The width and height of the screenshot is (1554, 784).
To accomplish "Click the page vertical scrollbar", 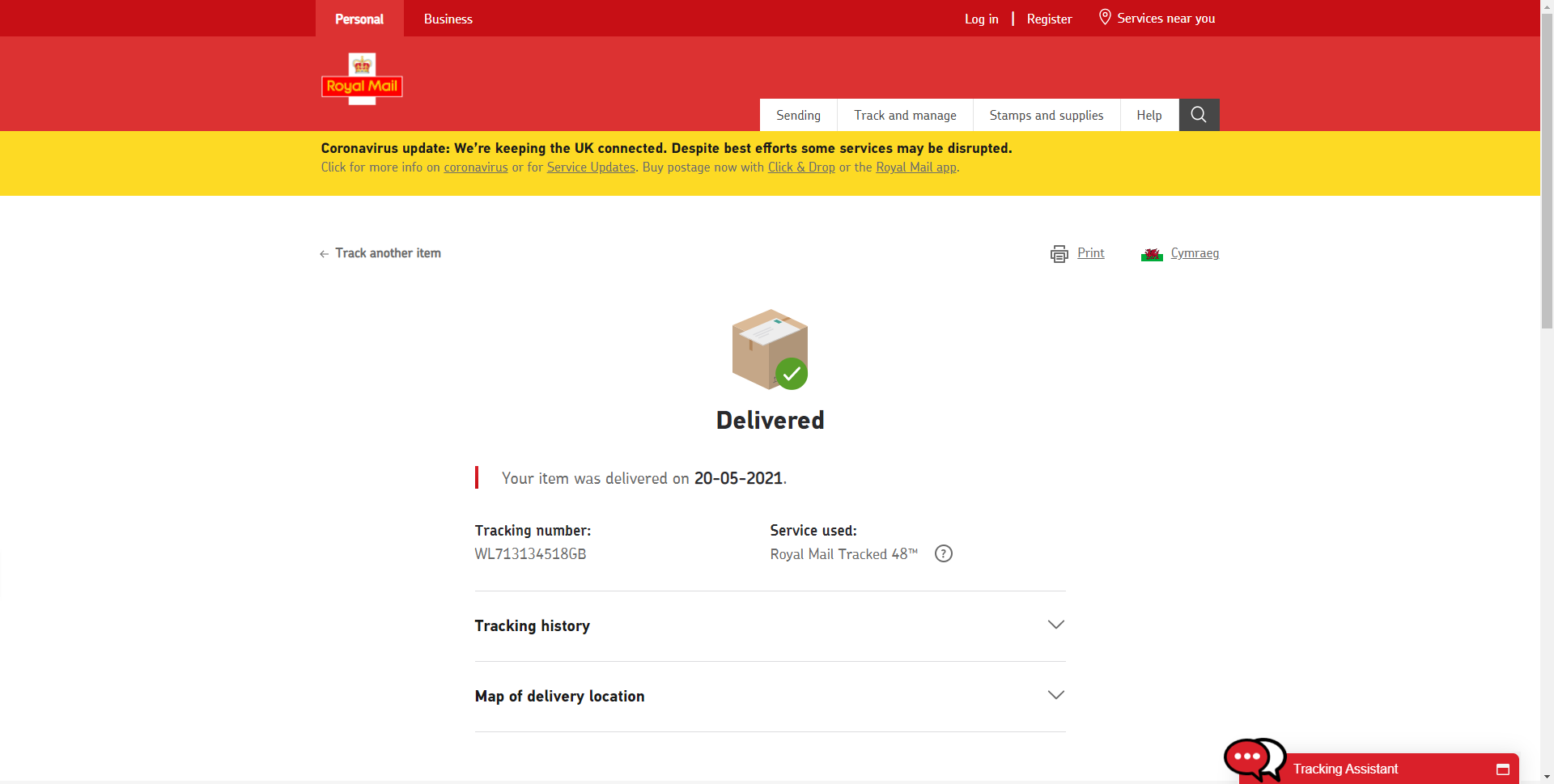I will point(1547,243).
